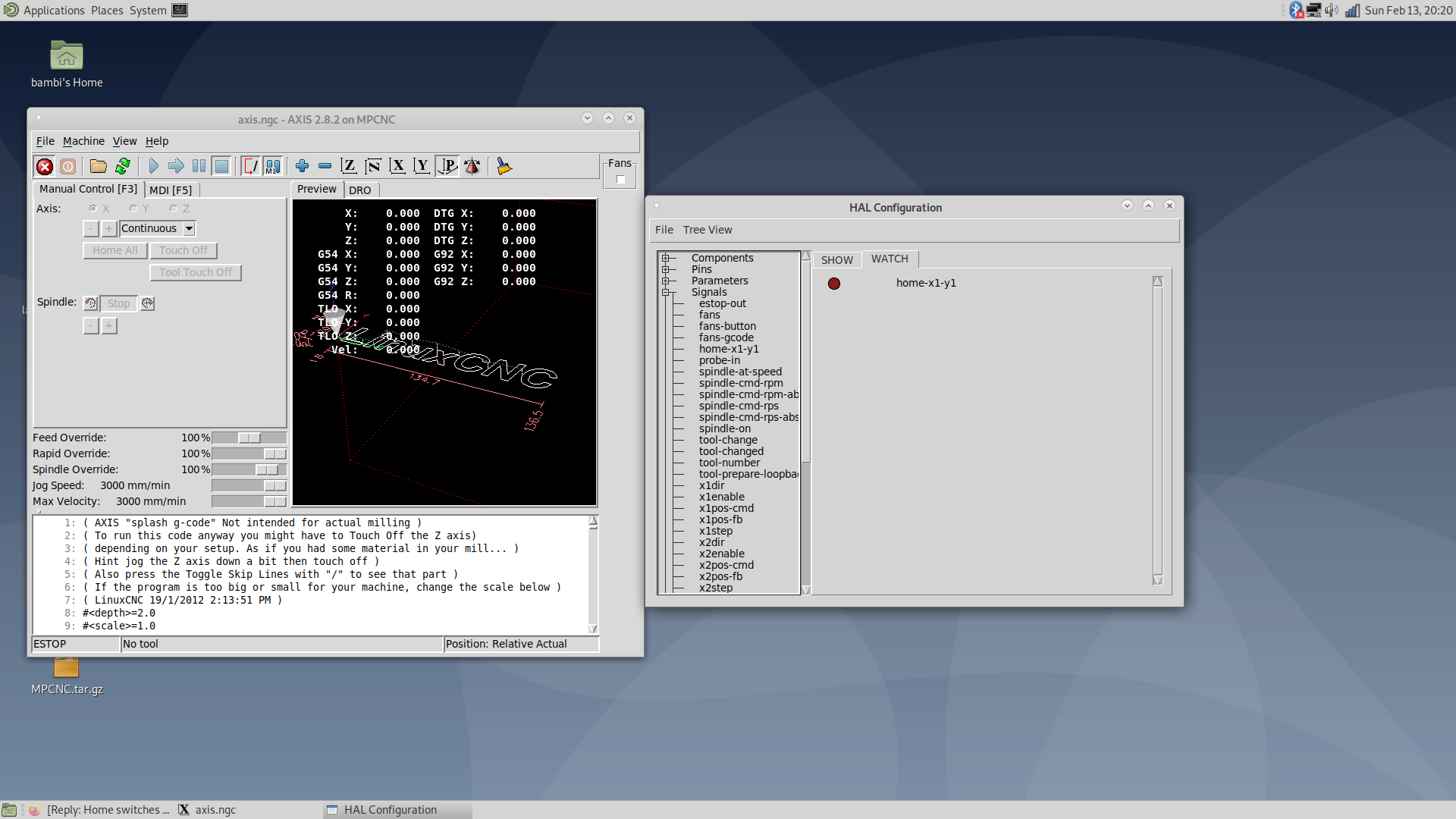Open File menu in HAL Configuration
The width and height of the screenshot is (1456, 819).
664,230
